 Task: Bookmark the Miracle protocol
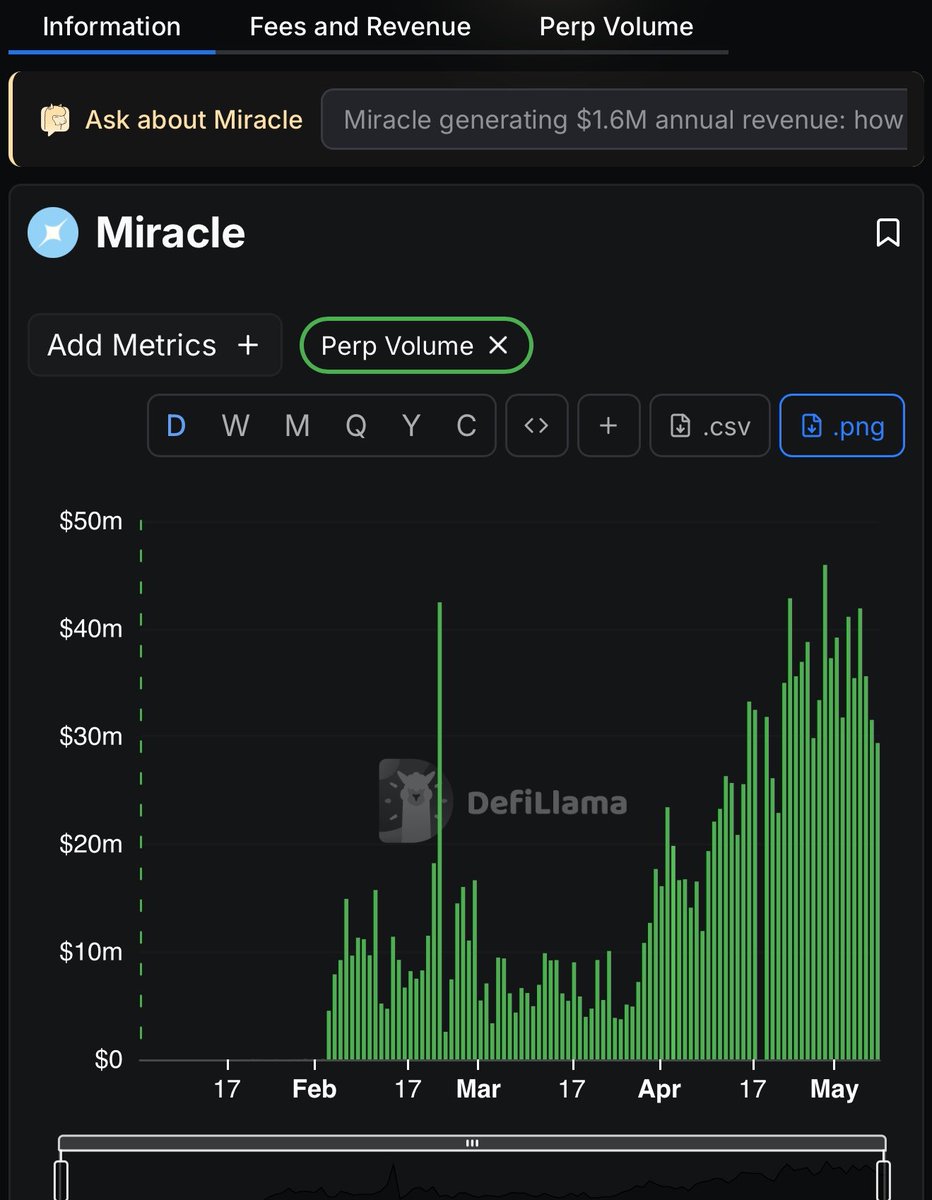coord(888,233)
